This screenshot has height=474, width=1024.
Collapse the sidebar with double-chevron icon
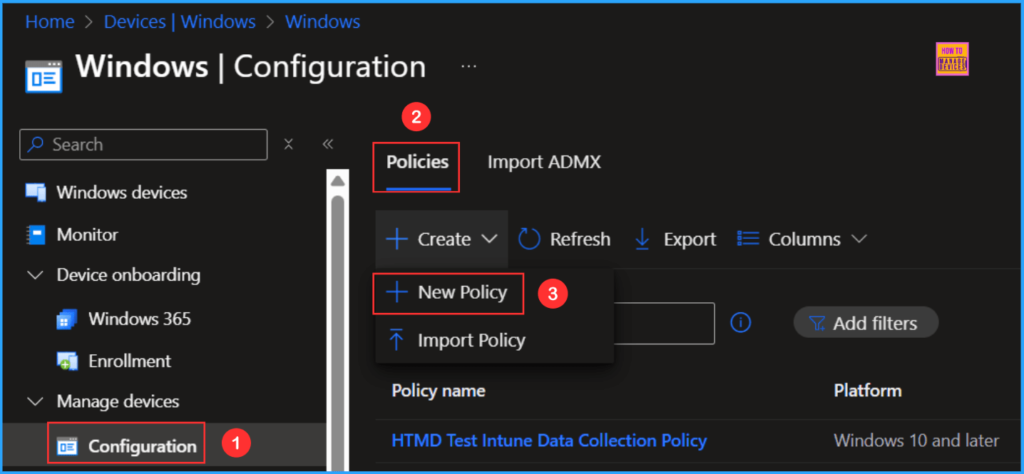point(327,144)
